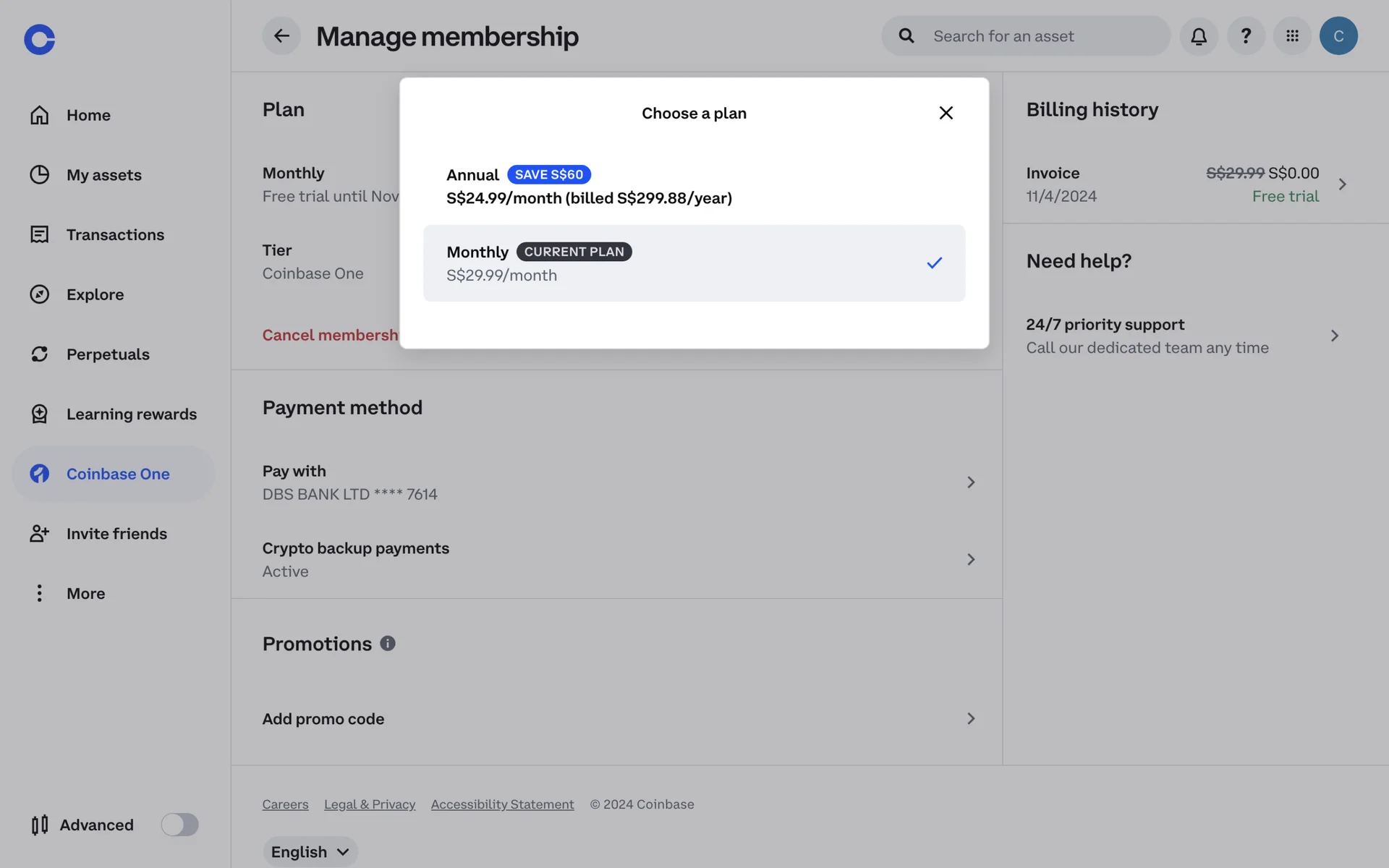Close the Choose a plan dialog

coord(946,113)
